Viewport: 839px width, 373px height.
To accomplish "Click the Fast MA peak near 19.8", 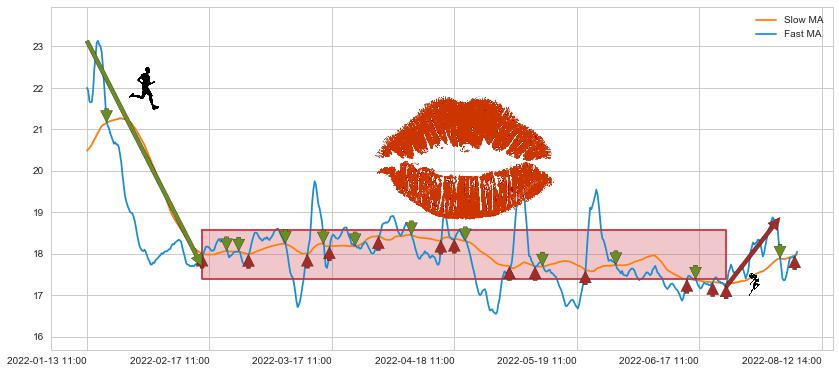I will click(315, 182).
